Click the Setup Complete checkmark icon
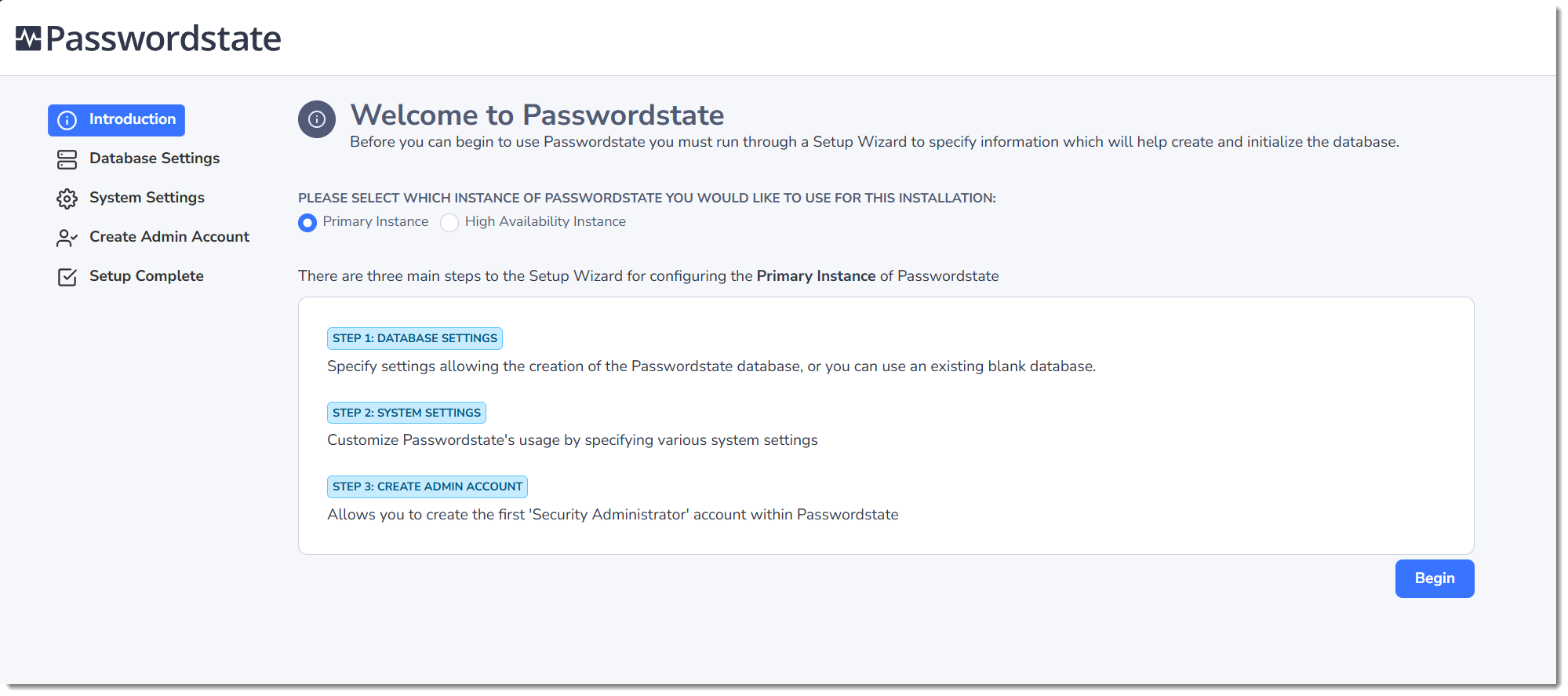 [x=67, y=277]
